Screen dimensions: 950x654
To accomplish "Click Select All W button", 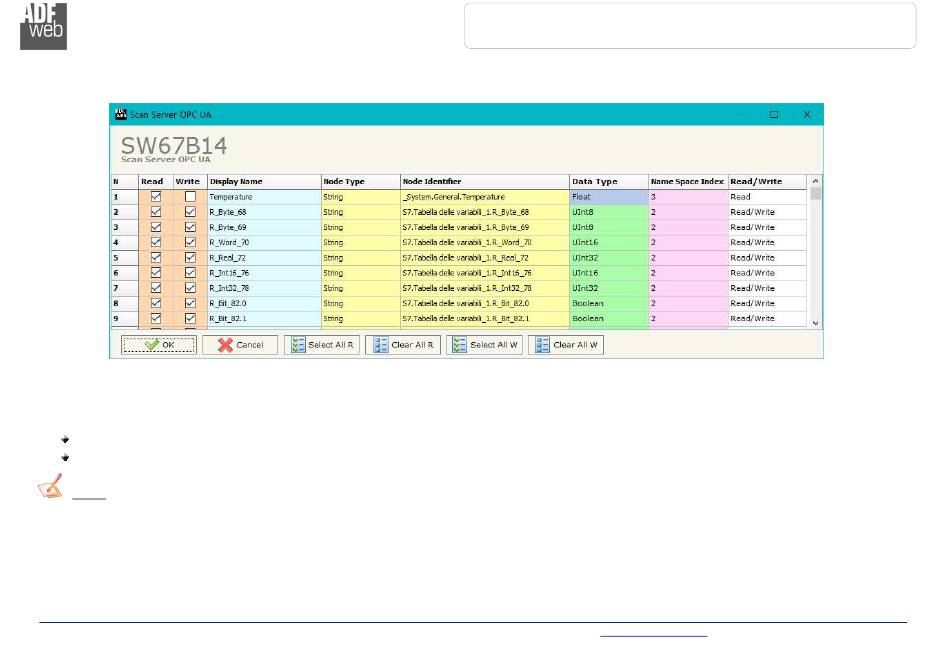I will point(485,345).
